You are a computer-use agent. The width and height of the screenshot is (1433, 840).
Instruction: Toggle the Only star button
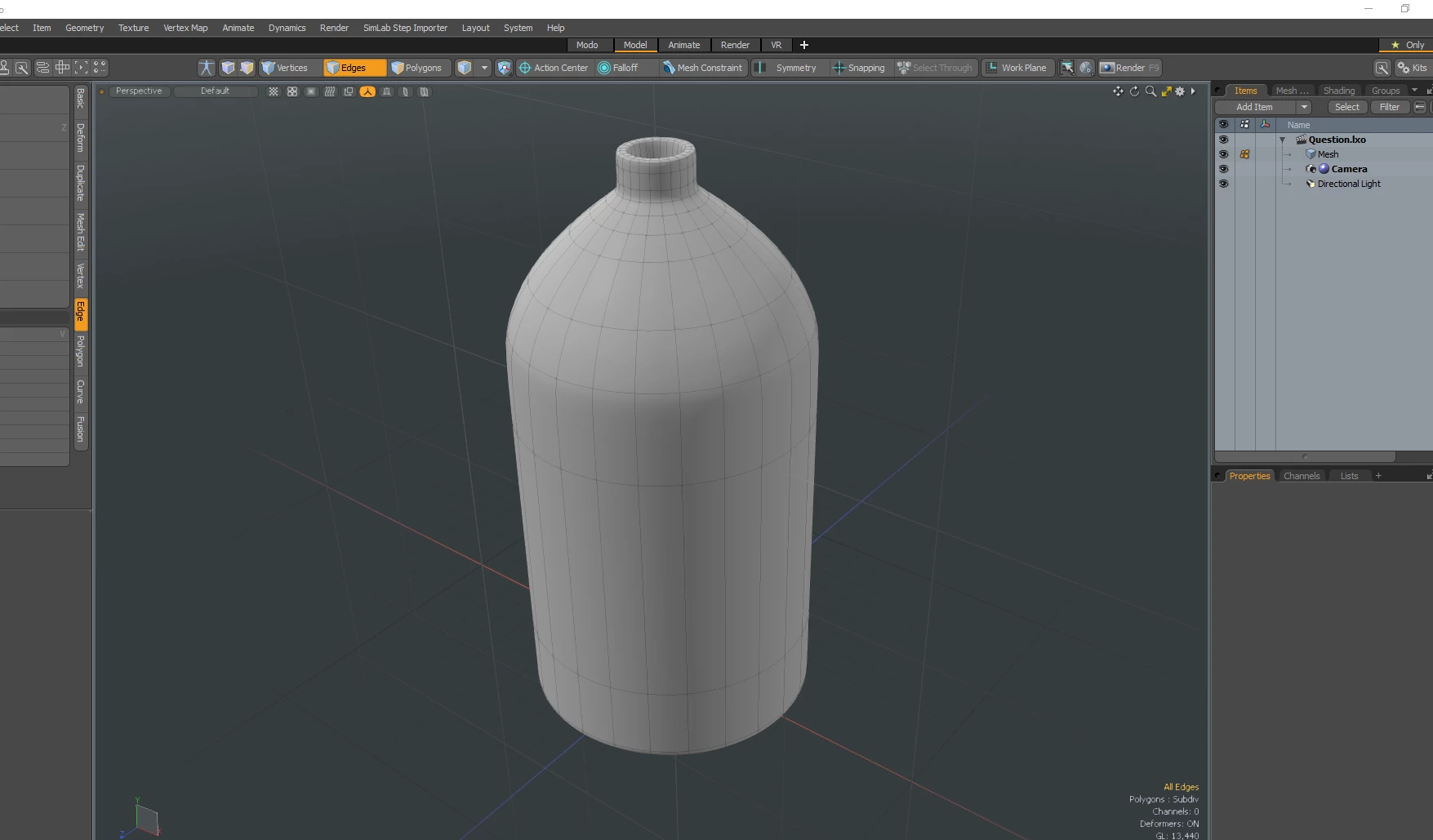pos(1406,45)
